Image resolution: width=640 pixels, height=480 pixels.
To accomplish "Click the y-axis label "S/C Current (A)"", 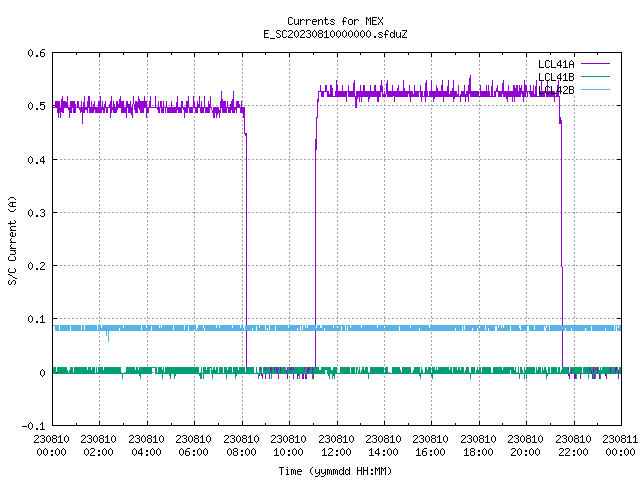I will pyautogui.click(x=13, y=240).
